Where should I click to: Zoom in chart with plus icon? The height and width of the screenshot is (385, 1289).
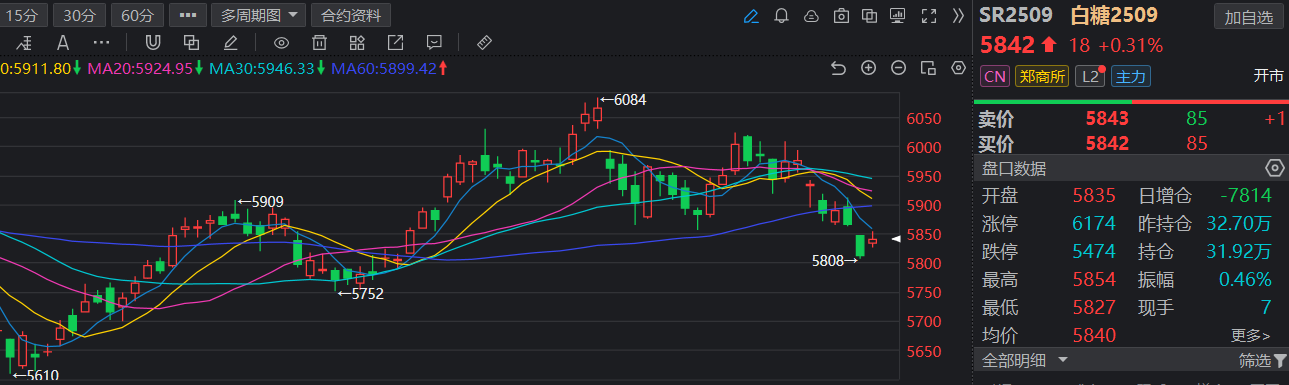[869, 68]
